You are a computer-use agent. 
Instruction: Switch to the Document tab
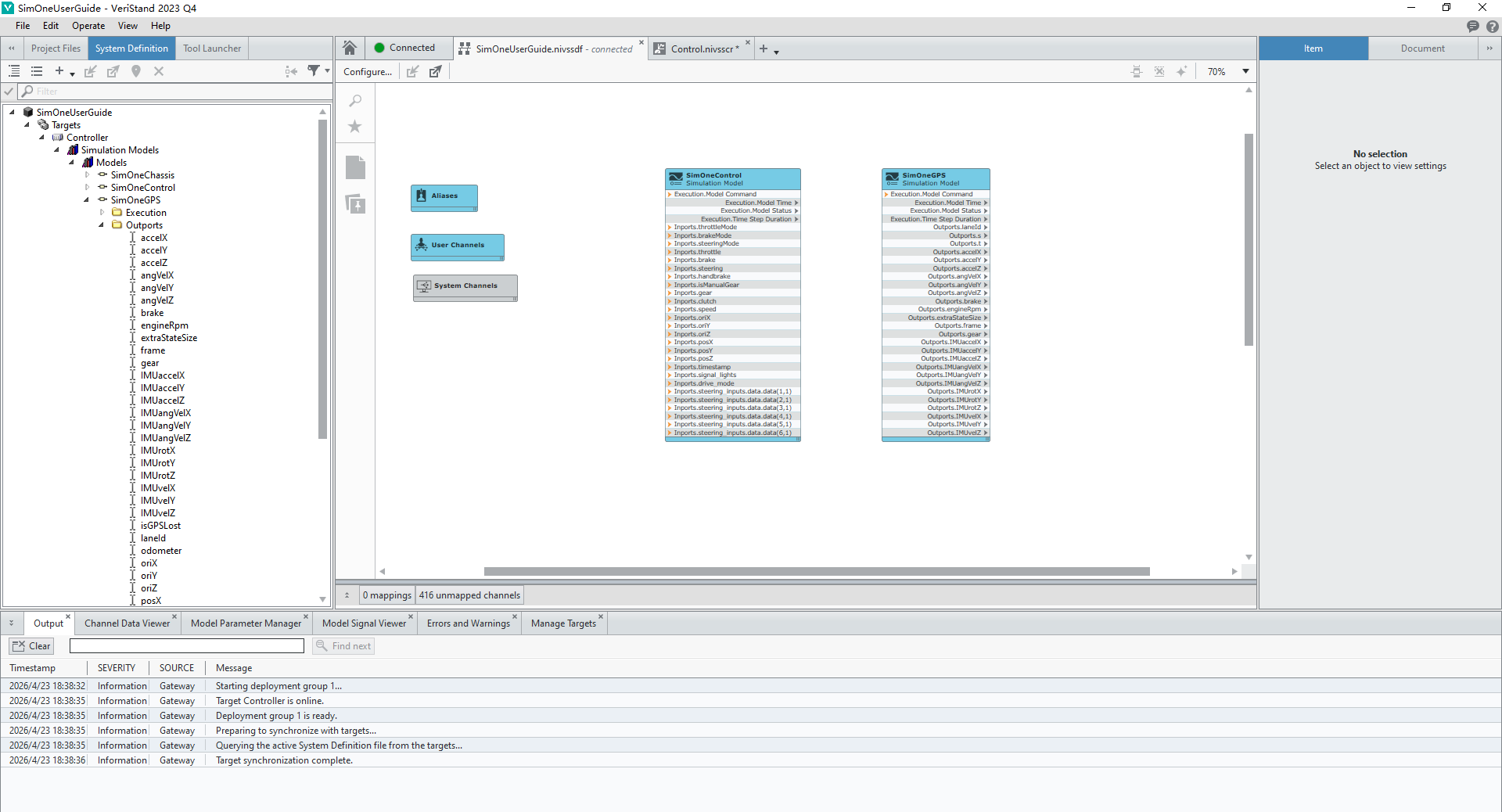1422,49
